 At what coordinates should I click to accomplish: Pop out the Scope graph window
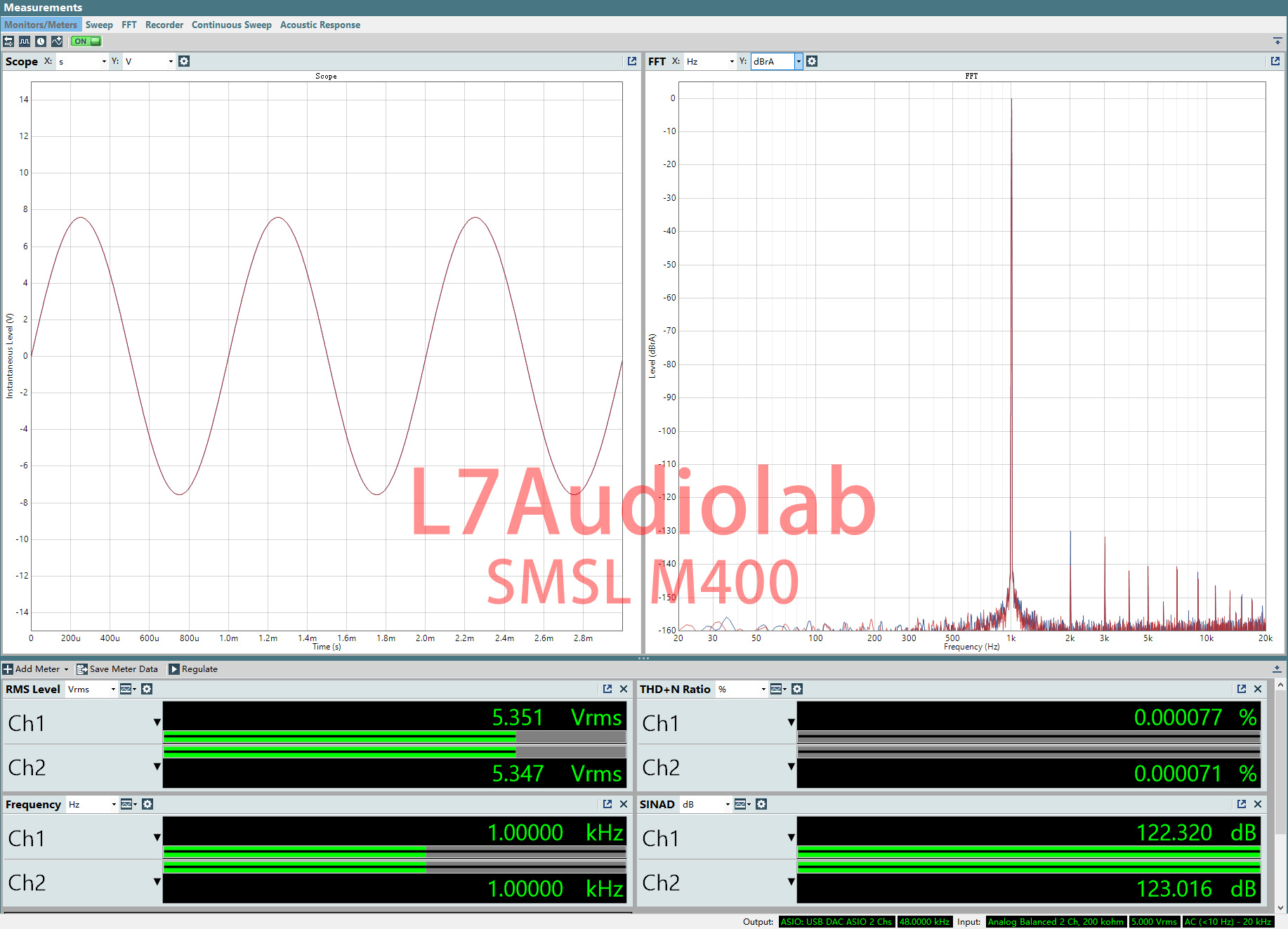[x=632, y=61]
